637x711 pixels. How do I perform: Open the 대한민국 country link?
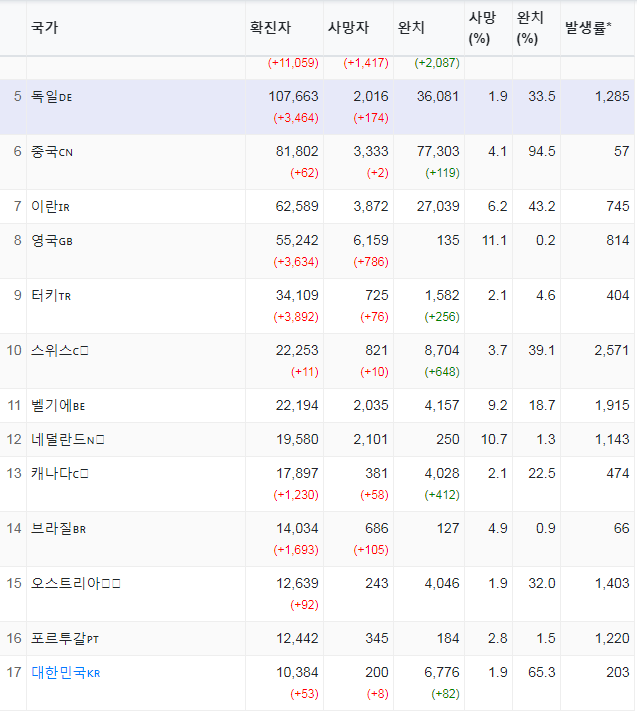tap(58, 673)
